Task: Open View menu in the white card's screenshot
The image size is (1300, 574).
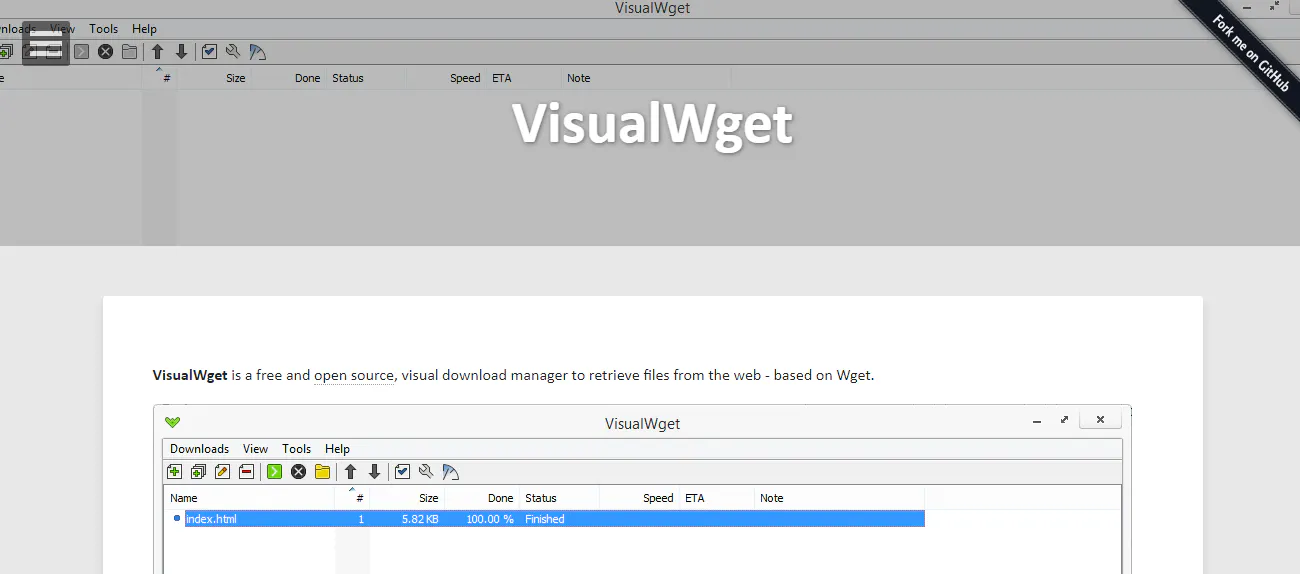Action: tap(255, 449)
